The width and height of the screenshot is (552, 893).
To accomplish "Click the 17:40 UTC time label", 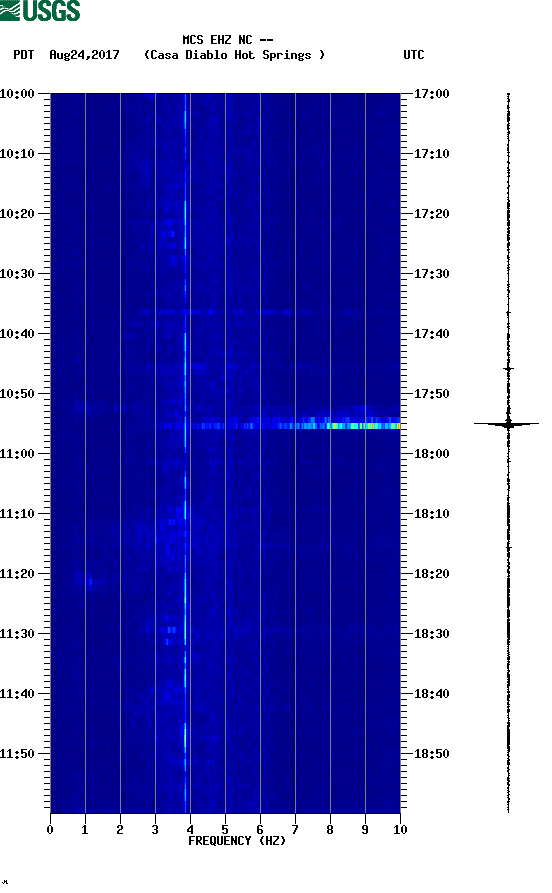I will click(x=432, y=334).
